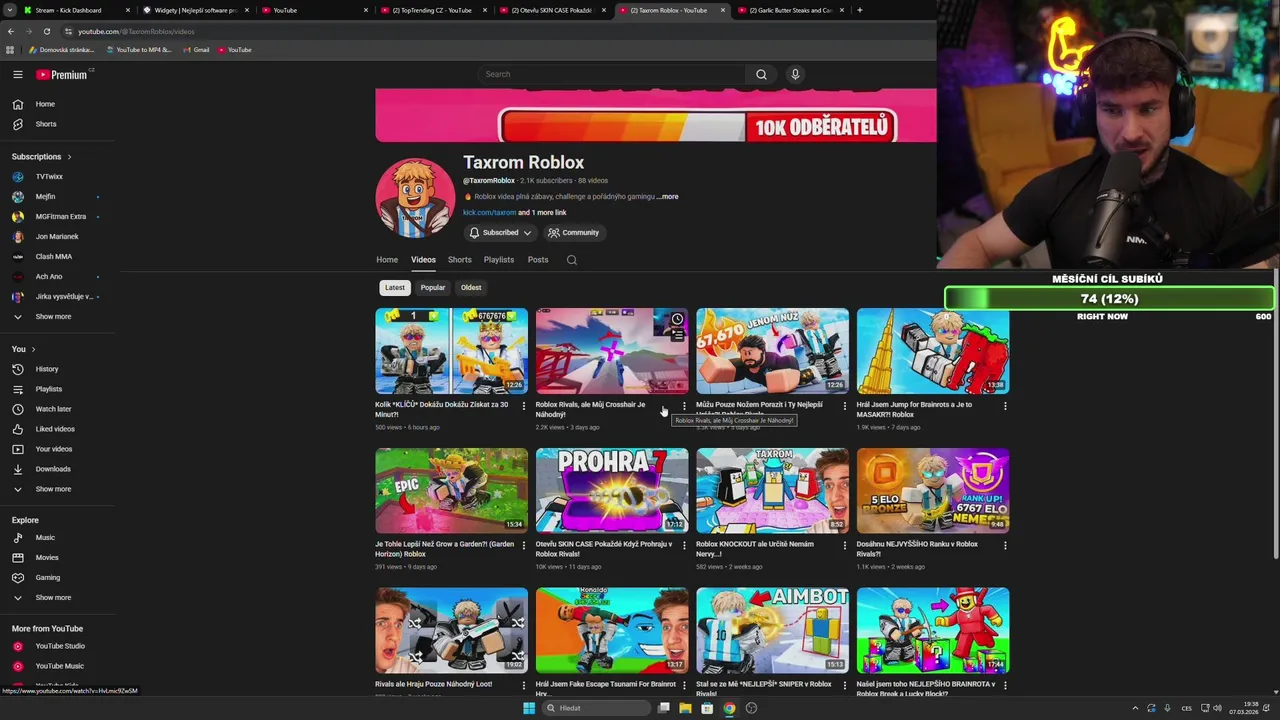The height and width of the screenshot is (720, 1280).
Task: Open the You section header
Action: pyautogui.click(x=23, y=349)
